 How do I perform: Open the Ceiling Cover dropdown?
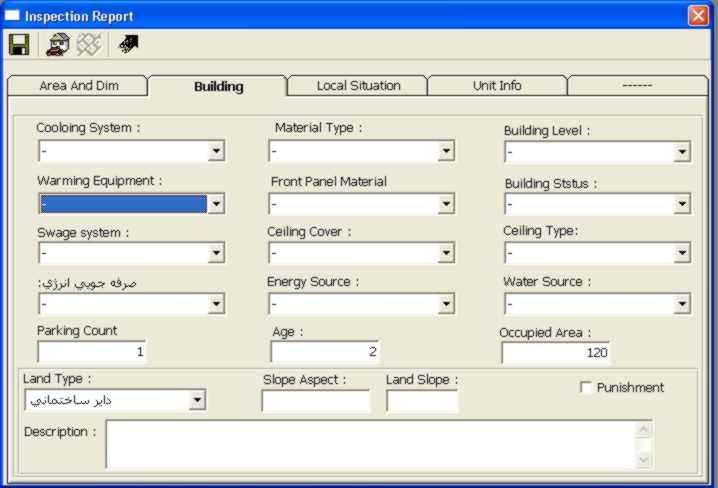(x=446, y=253)
